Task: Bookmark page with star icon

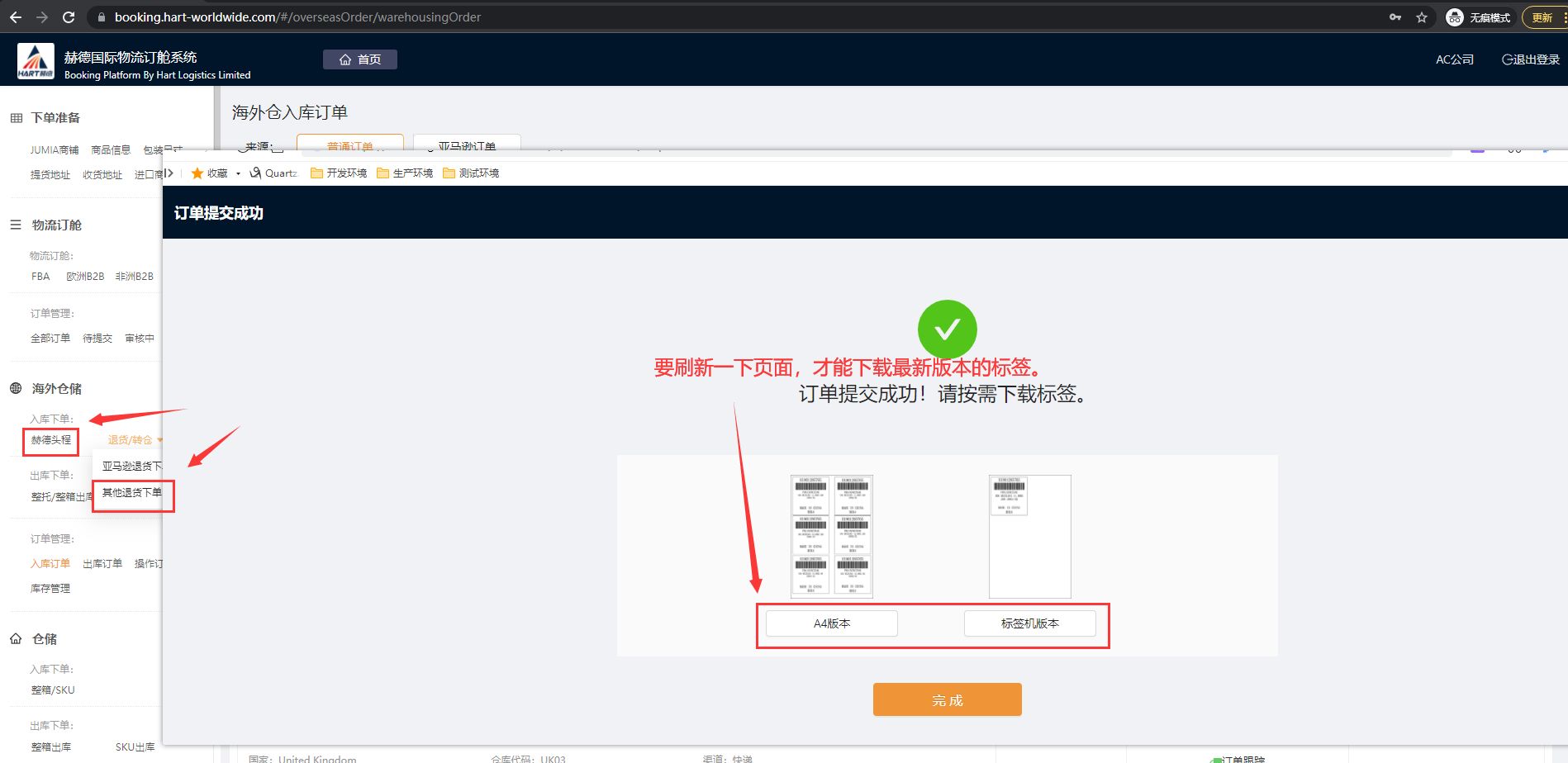Action: (1422, 17)
